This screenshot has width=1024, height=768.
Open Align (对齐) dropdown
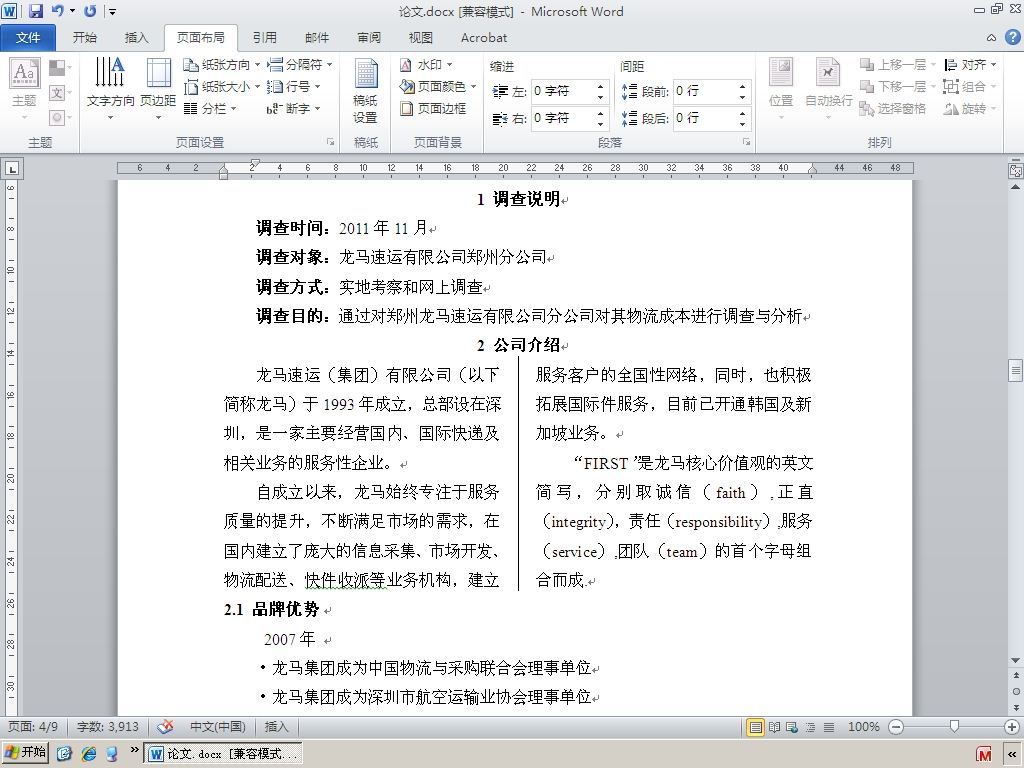970,65
